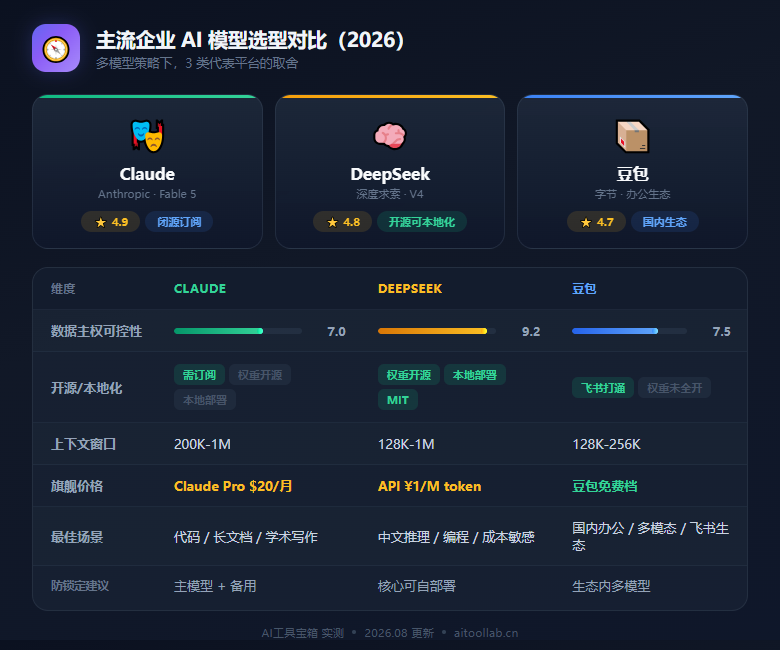Click the Claude theater masks icon
Screen dimensions: 780x650
tap(147, 135)
